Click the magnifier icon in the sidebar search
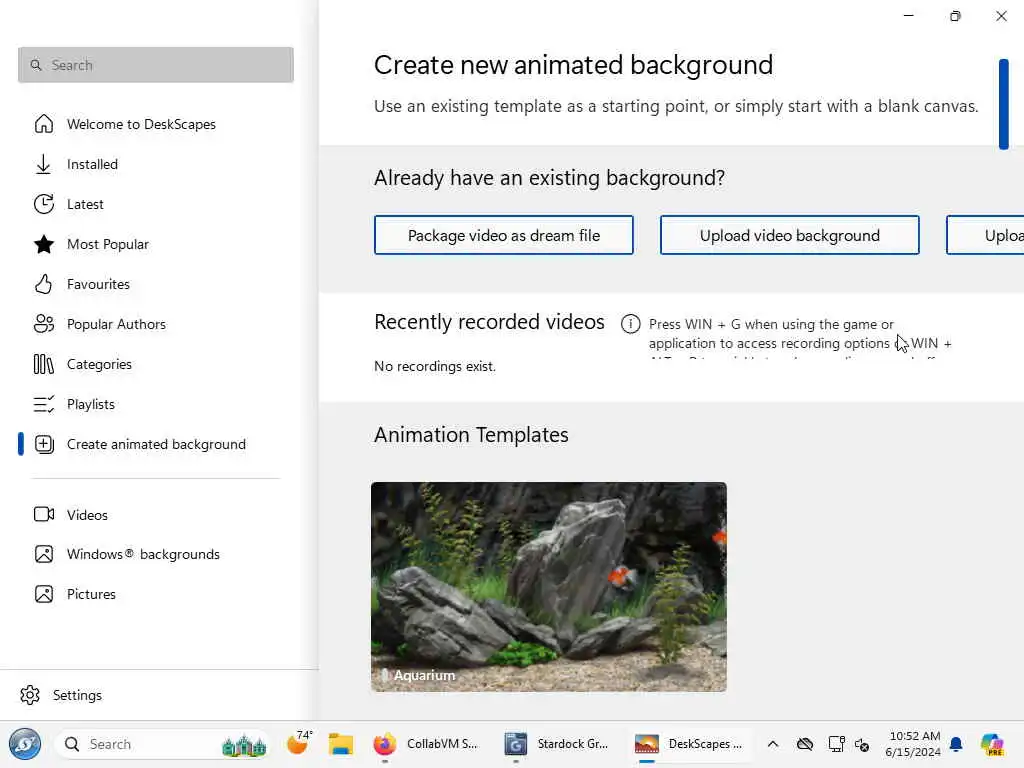This screenshot has width=1024, height=768. coord(36,65)
